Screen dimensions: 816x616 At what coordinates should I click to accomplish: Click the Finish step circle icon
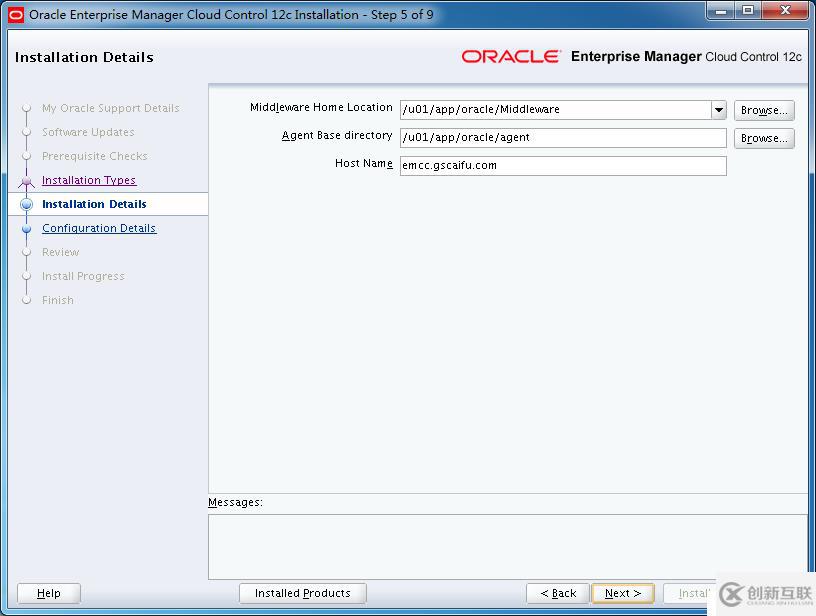[x=26, y=300]
